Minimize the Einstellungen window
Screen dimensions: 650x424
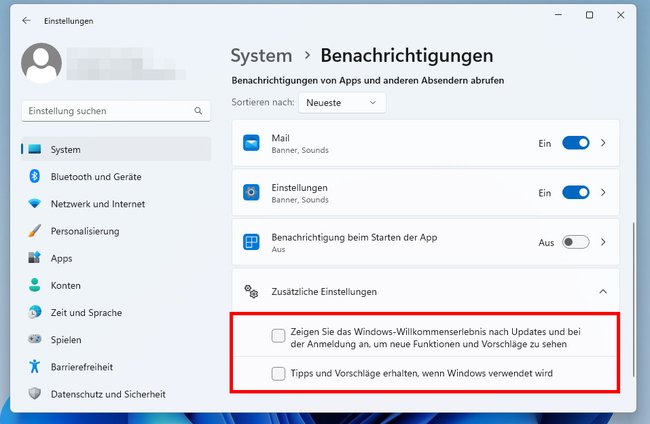(558, 15)
